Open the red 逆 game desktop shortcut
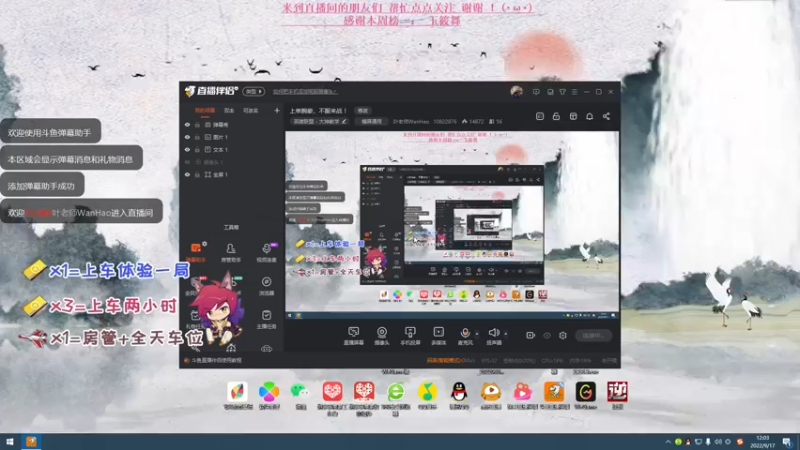 [x=617, y=395]
